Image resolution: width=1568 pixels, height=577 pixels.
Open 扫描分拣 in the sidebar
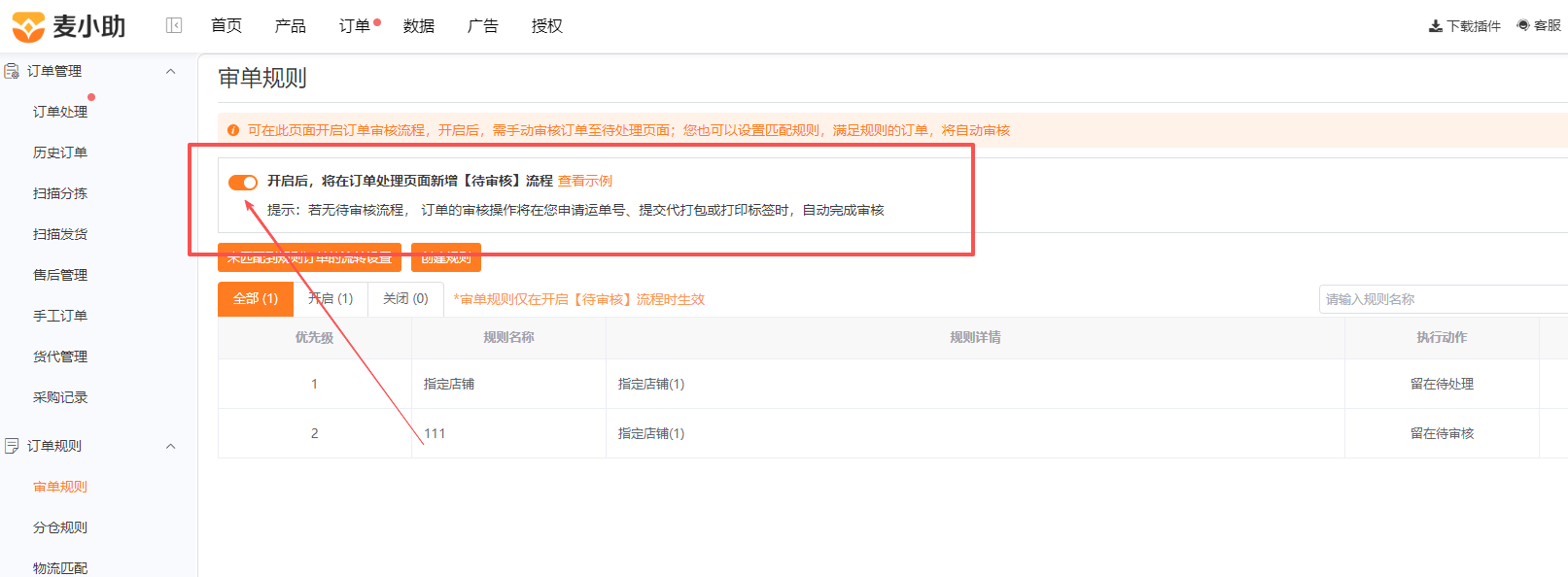pos(60,193)
